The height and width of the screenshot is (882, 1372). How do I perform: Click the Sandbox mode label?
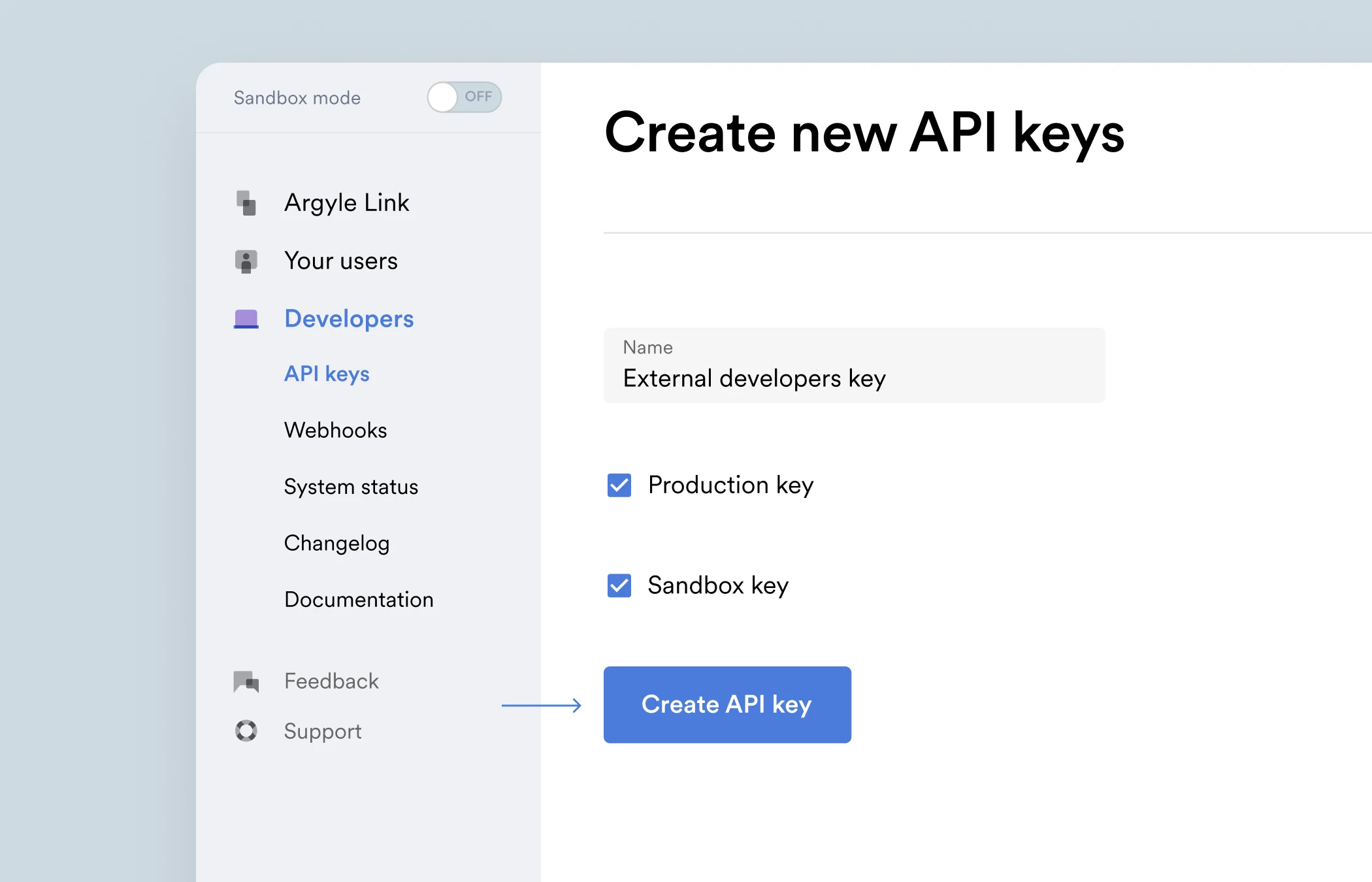[297, 98]
